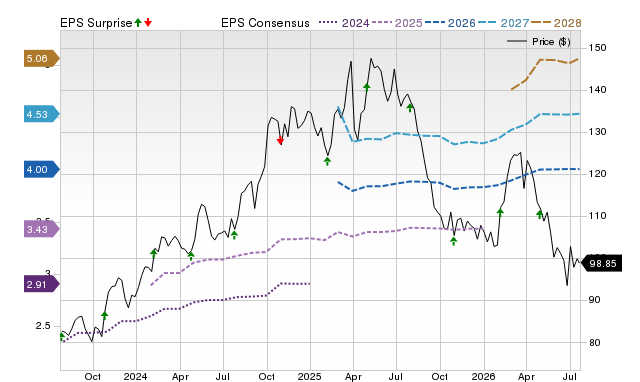Toggle the 2028 EPS consensus legend entry
This screenshot has width=640, height=382.
556,23
